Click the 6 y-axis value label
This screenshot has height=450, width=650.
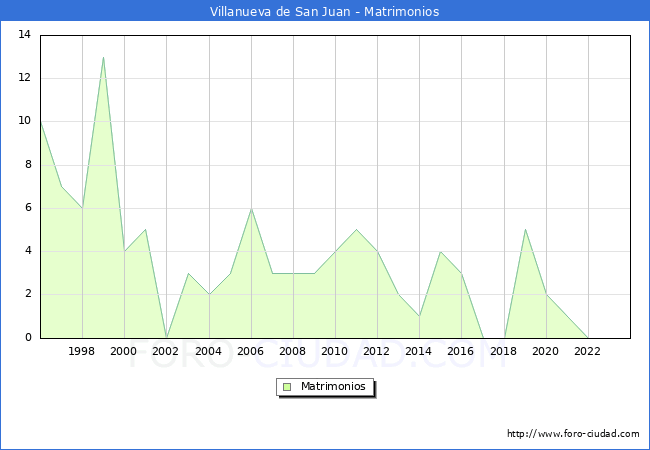[27, 208]
